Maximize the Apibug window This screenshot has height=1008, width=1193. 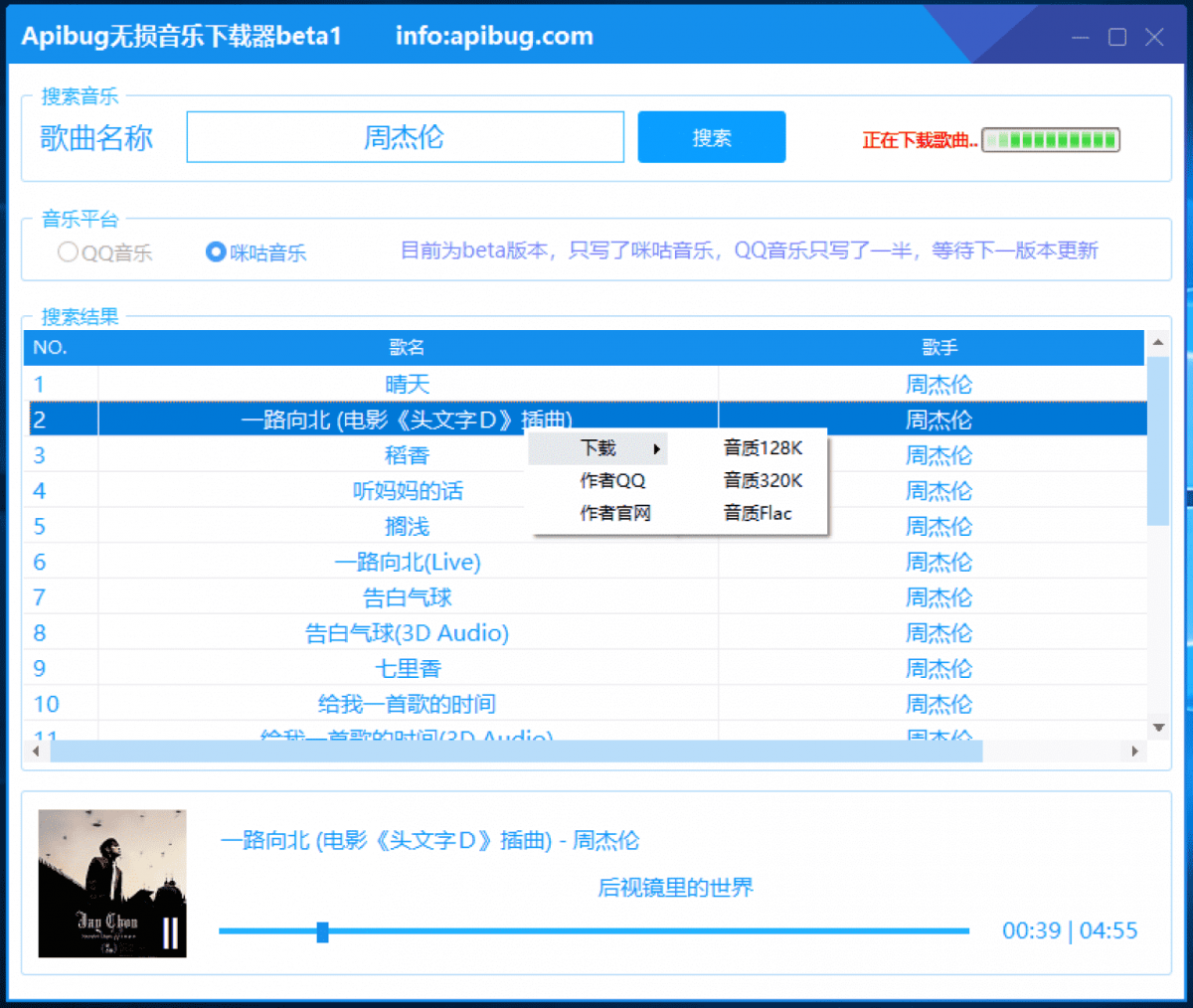[1117, 38]
